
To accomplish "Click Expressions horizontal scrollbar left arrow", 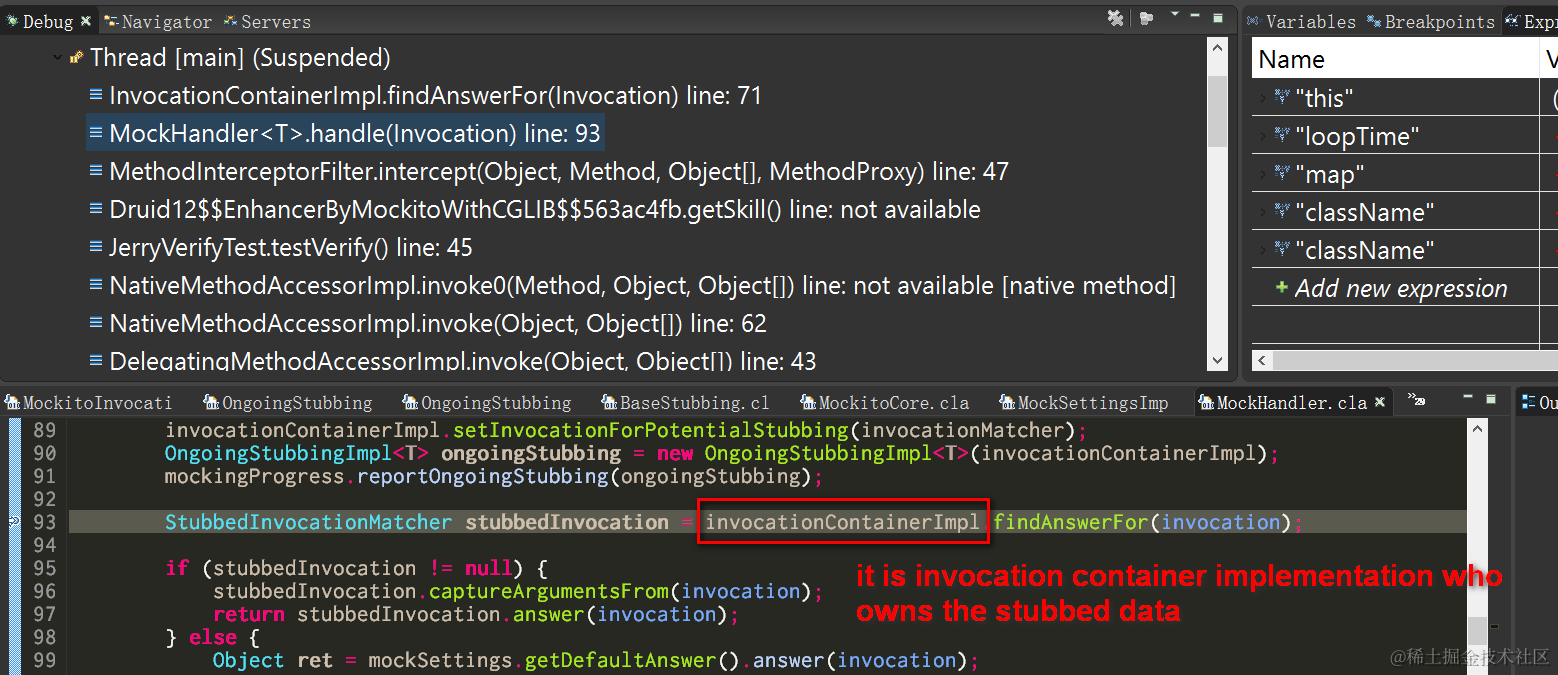I will (x=1263, y=361).
